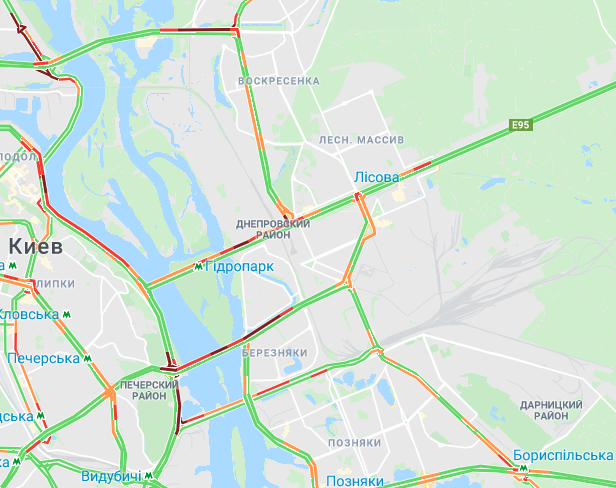616x488 pixels.
Task: Click the Гідропарк metro station icon
Action: [x=199, y=267]
